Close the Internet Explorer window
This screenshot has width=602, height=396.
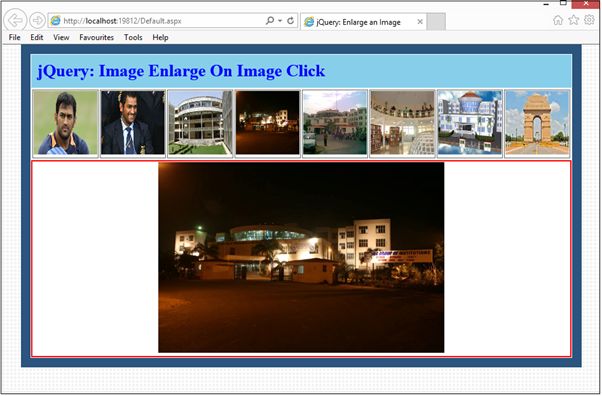click(x=586, y=4)
